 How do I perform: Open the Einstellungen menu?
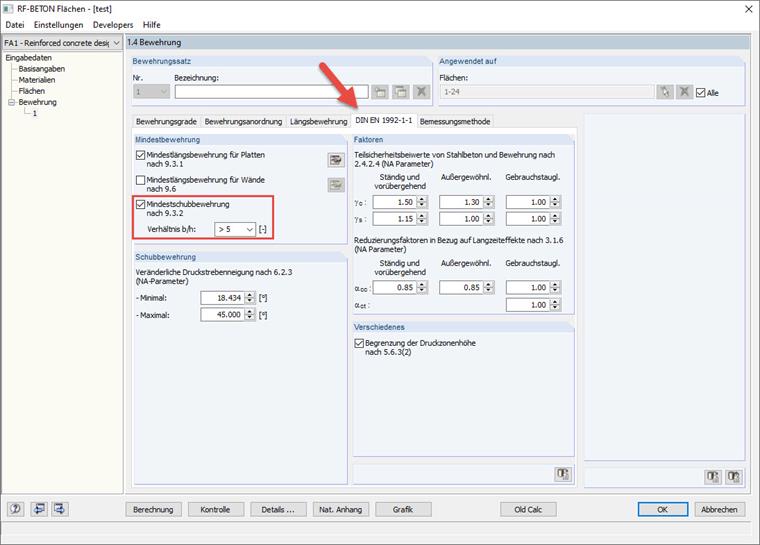[x=59, y=25]
